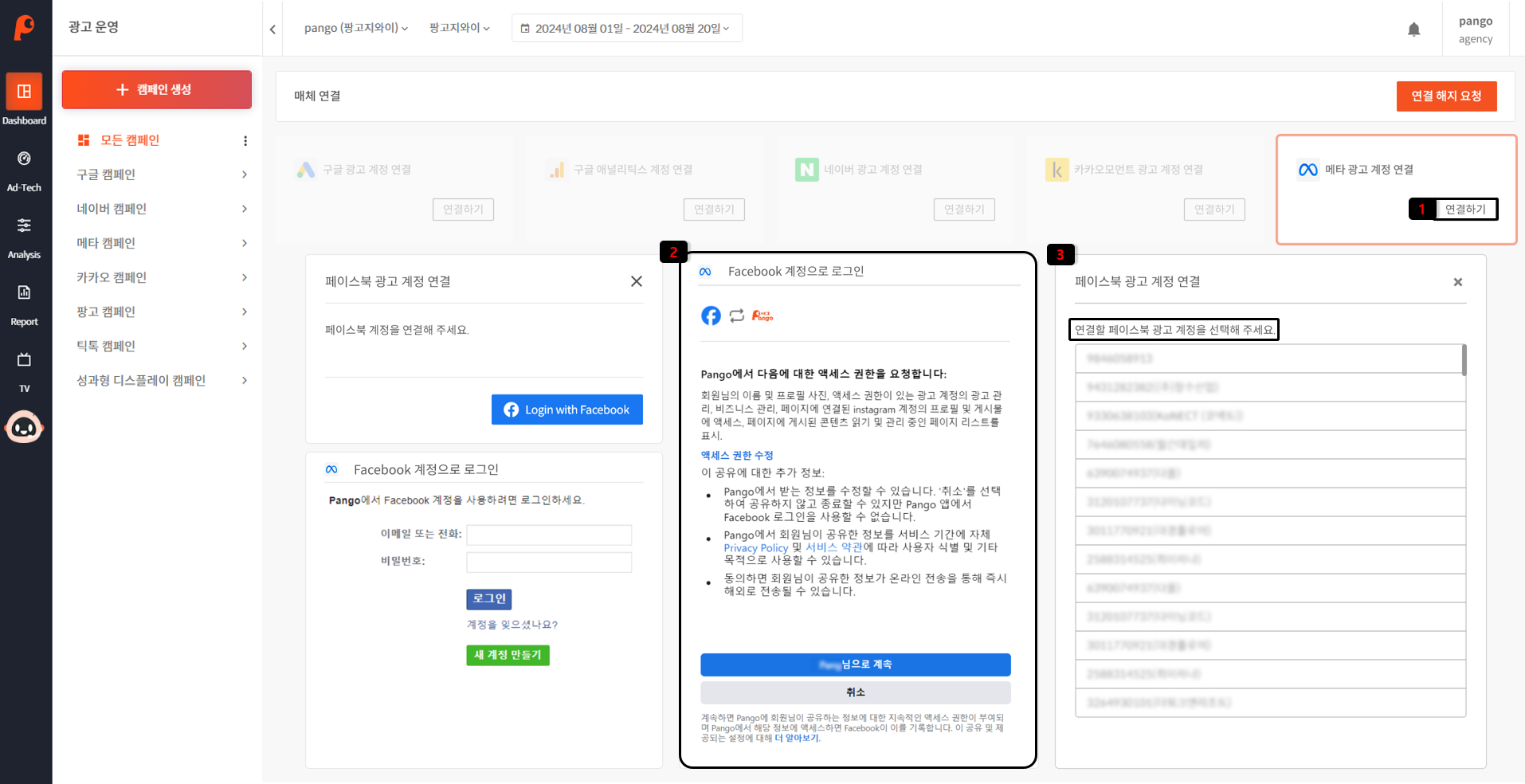The image size is (1525, 784).
Task: Focus the 이메일 또는 전화 input field
Action: [549, 535]
